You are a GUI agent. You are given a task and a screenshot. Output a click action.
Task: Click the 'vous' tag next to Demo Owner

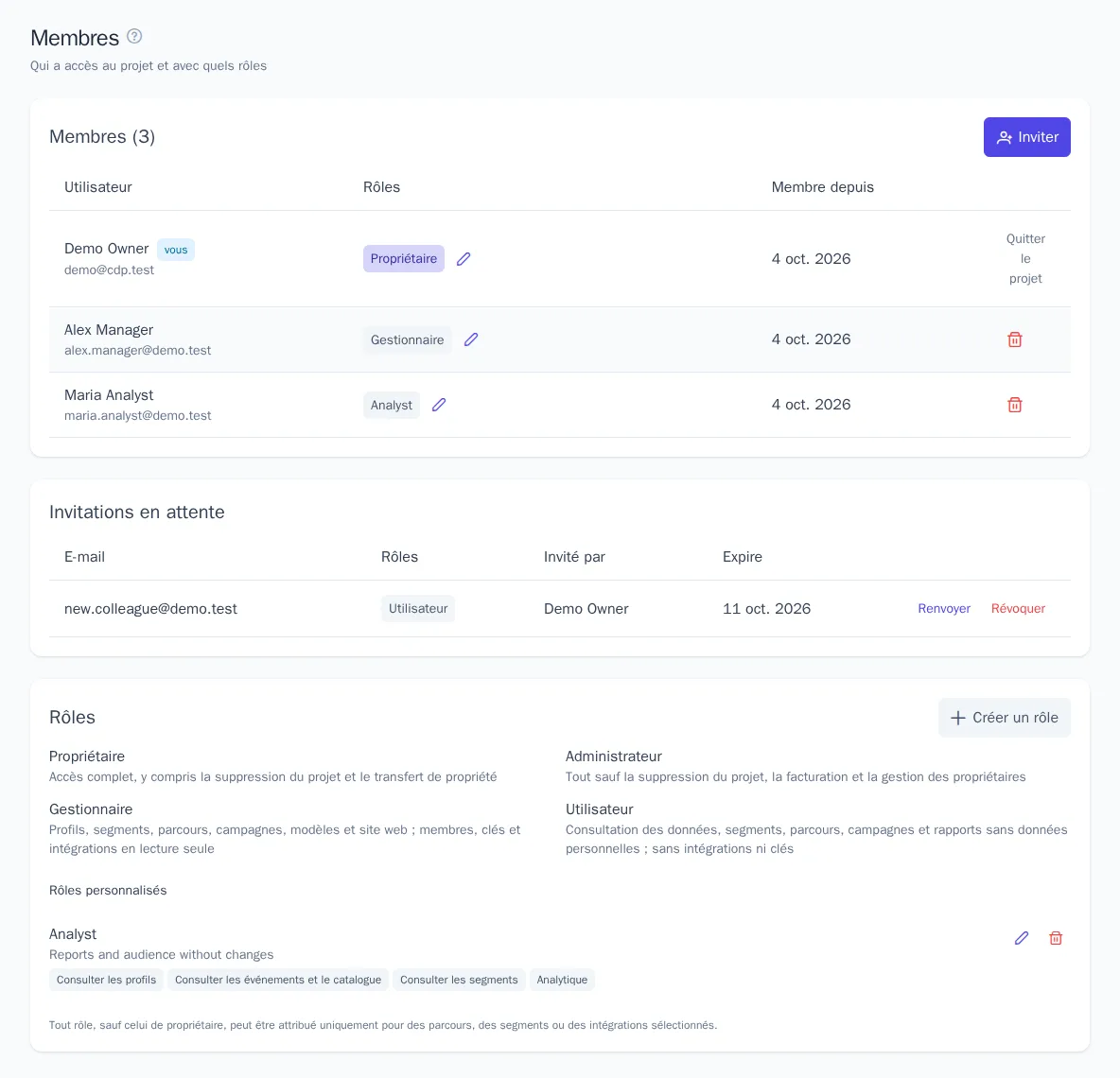point(176,250)
